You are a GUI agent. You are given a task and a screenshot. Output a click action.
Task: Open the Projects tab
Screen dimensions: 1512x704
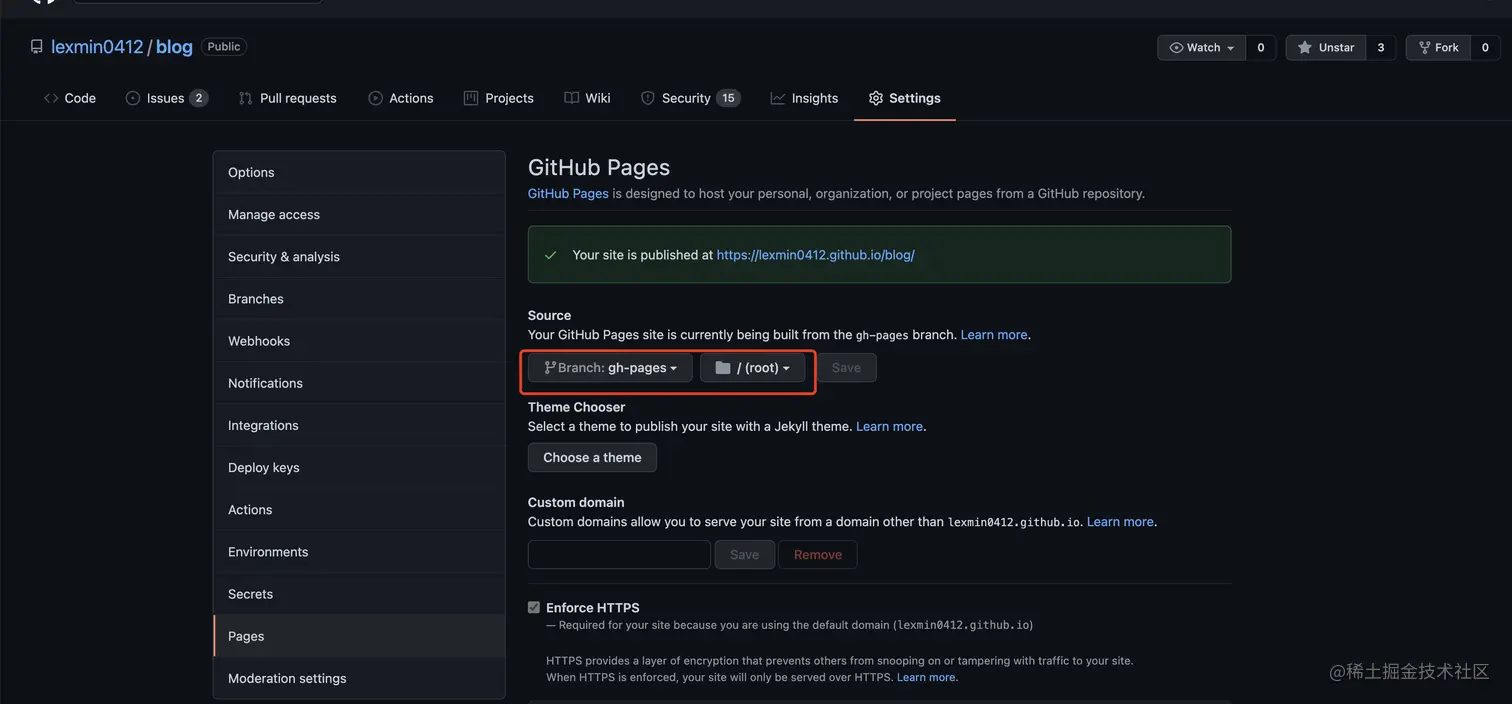[499, 98]
